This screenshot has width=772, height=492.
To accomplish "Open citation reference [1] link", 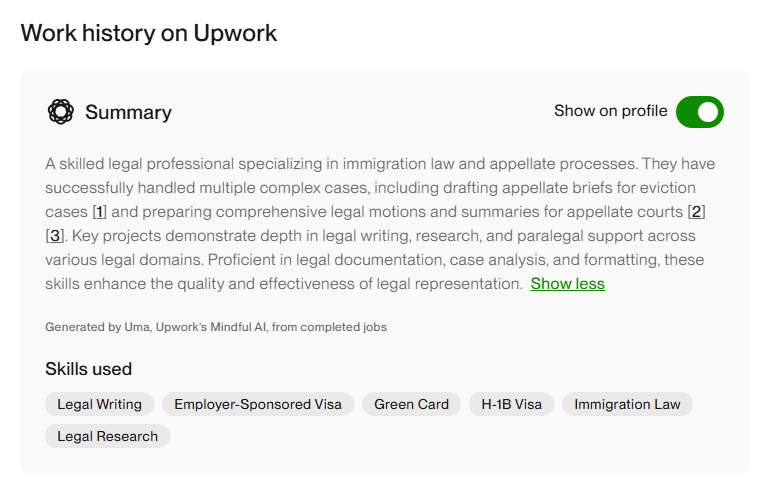I will (x=99, y=212).
